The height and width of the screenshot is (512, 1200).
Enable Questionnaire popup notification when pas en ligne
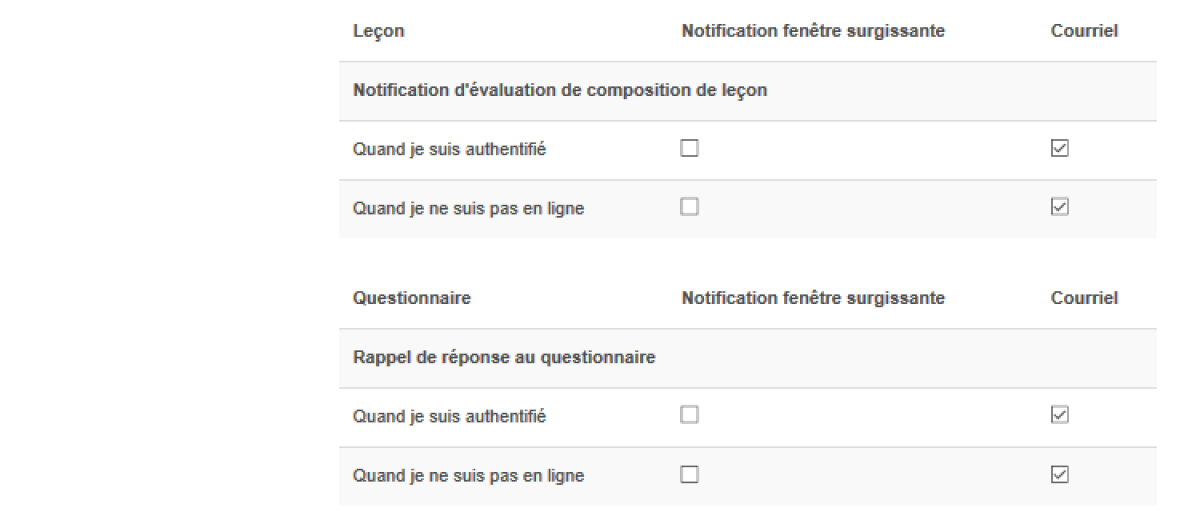[x=689, y=475]
